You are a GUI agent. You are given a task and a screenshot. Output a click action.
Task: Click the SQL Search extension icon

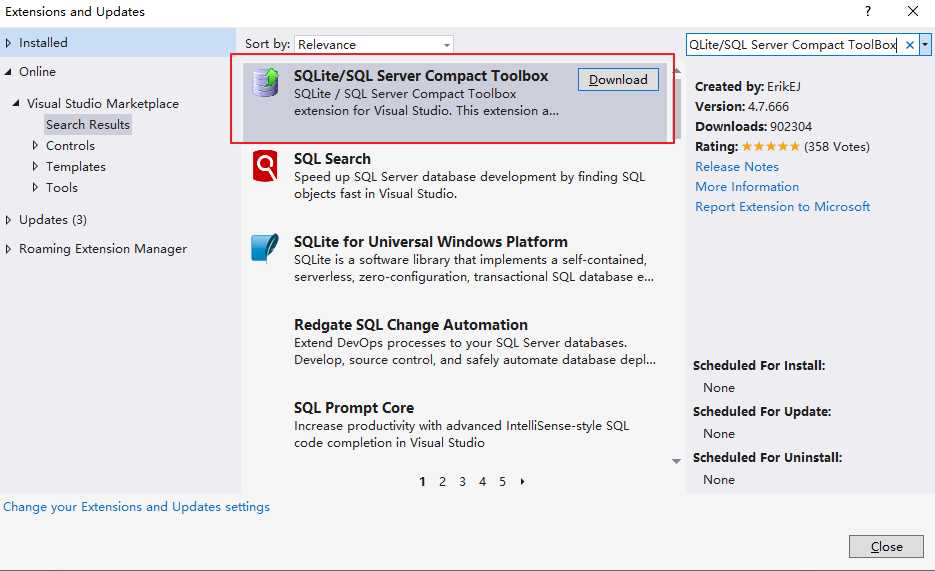(x=265, y=165)
